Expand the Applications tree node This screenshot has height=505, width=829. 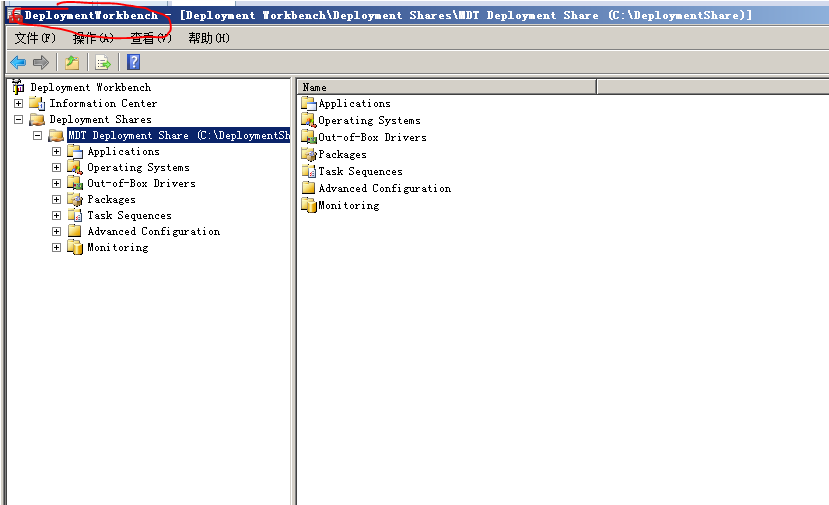(x=57, y=152)
